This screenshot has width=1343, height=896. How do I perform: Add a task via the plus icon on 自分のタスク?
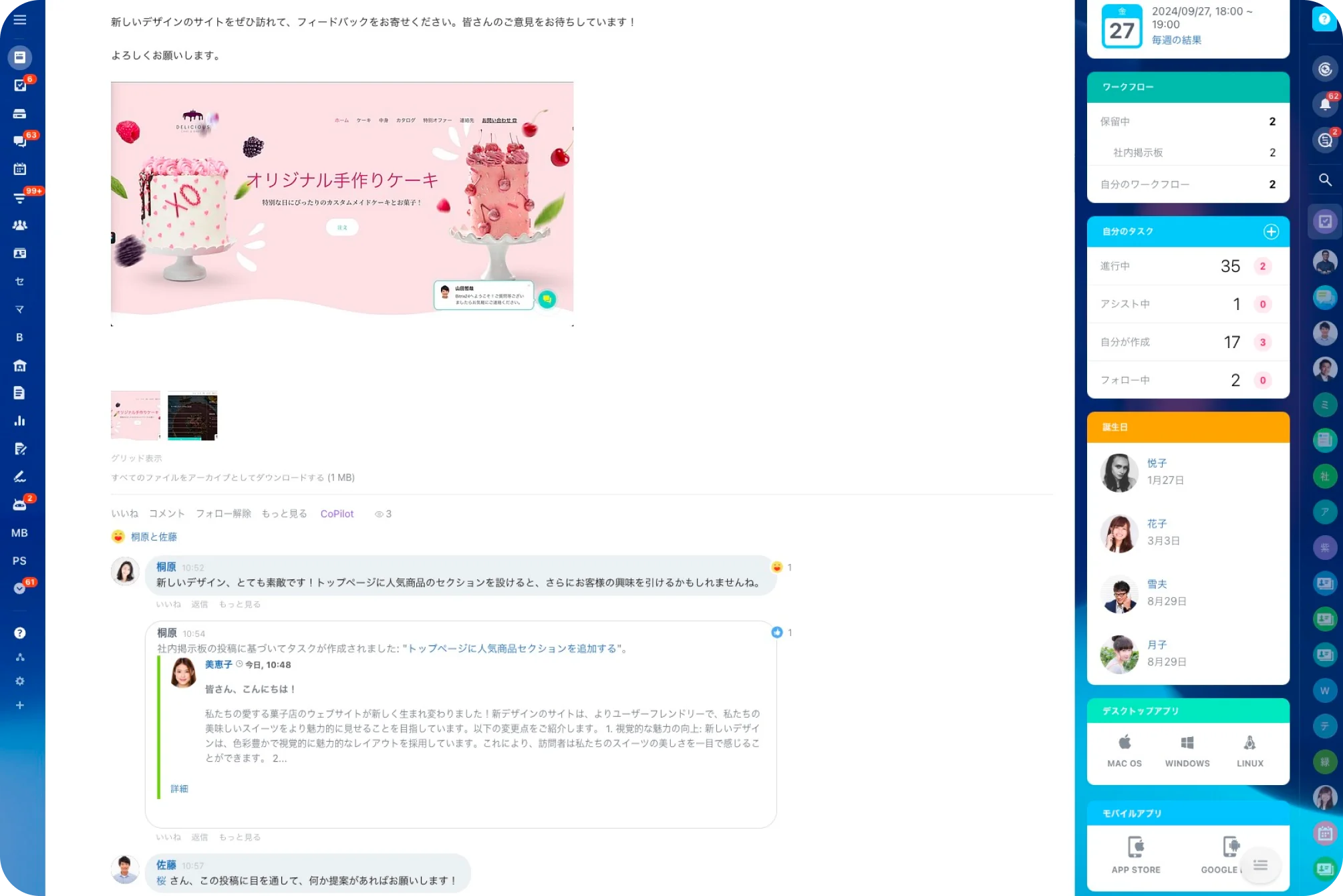(x=1270, y=231)
